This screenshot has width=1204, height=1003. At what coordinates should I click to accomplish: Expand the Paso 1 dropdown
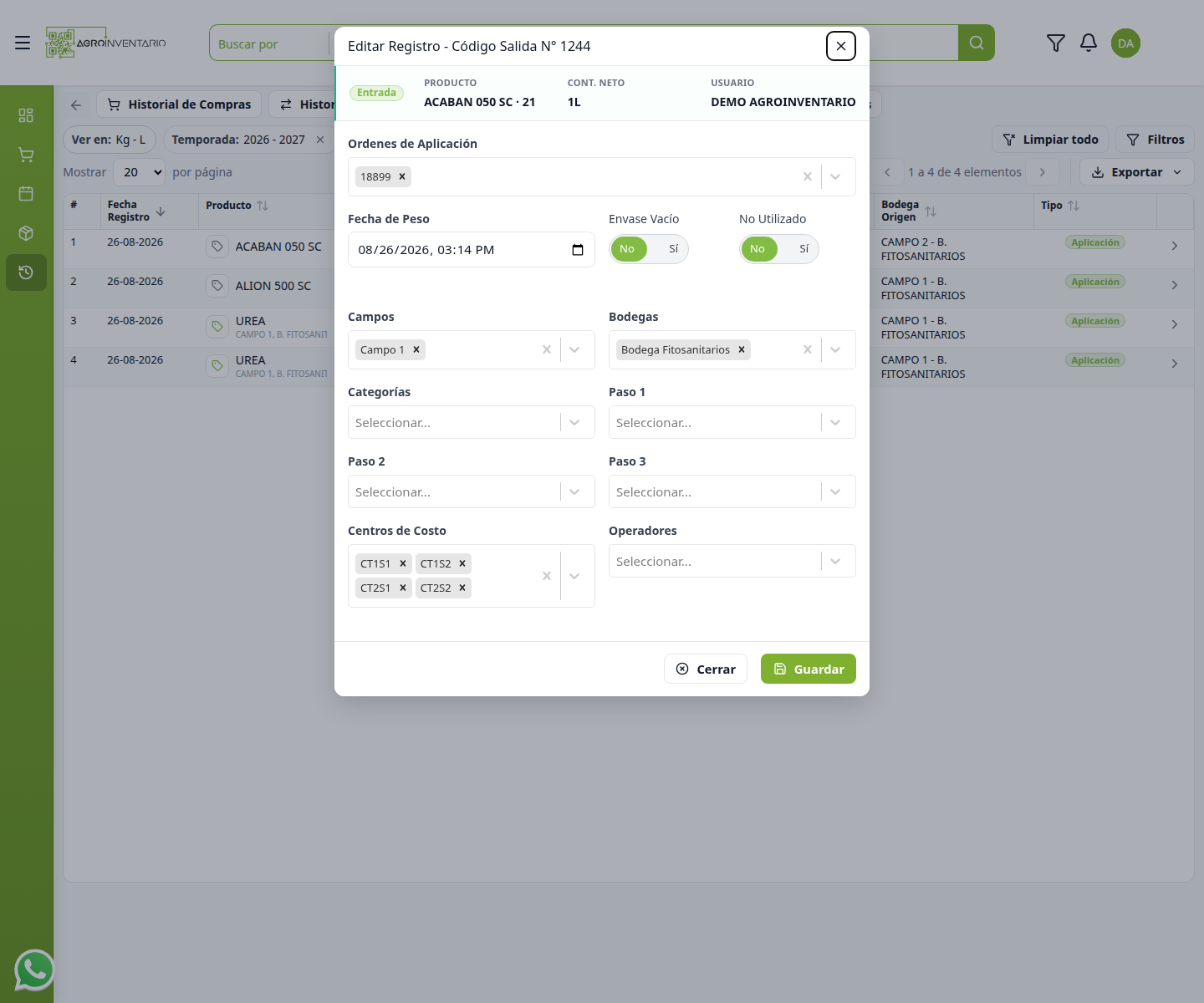click(x=835, y=422)
